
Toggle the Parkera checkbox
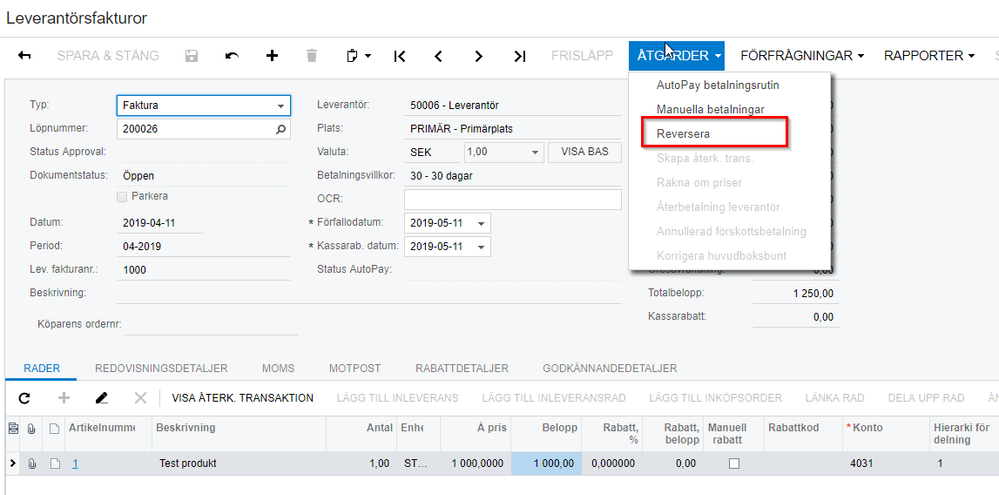(122, 197)
